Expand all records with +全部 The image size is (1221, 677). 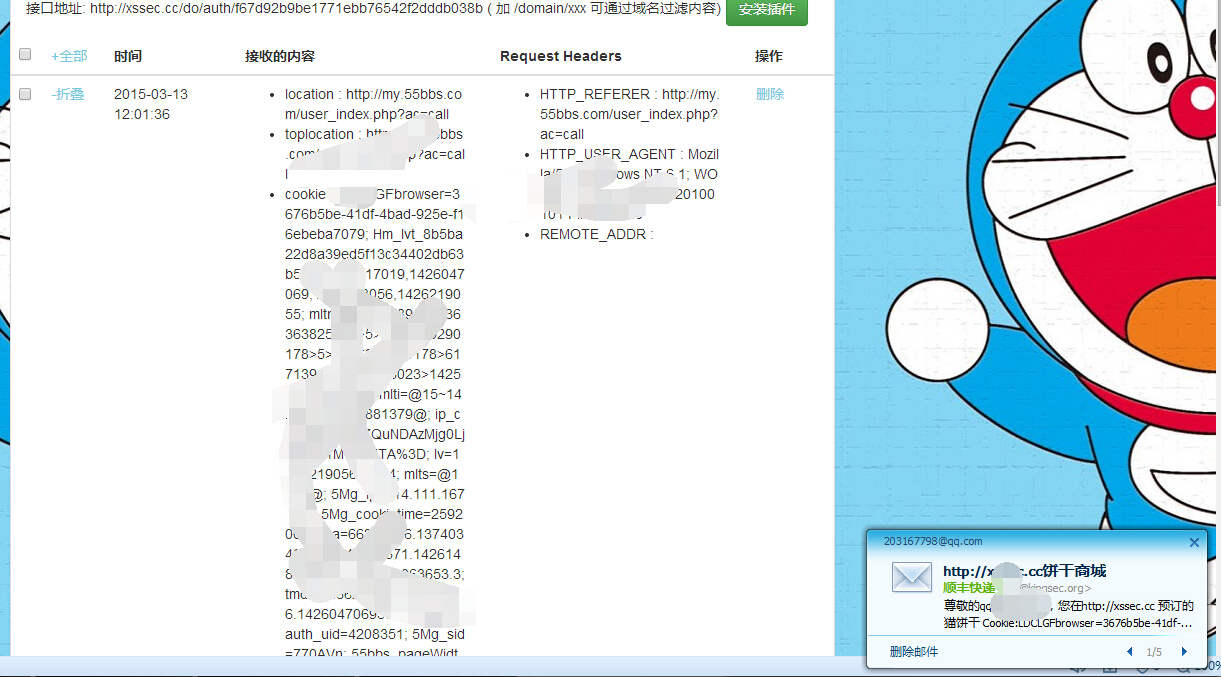tap(69, 56)
